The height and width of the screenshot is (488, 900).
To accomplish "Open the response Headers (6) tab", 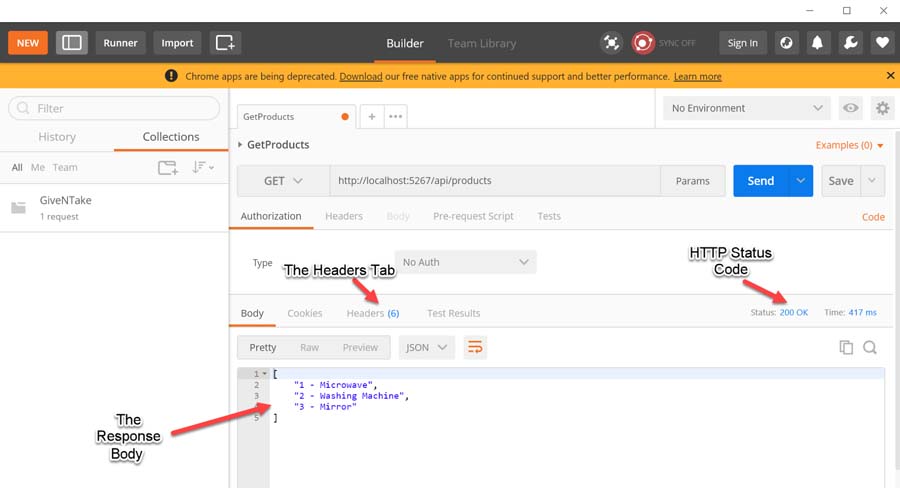I will coord(372,313).
